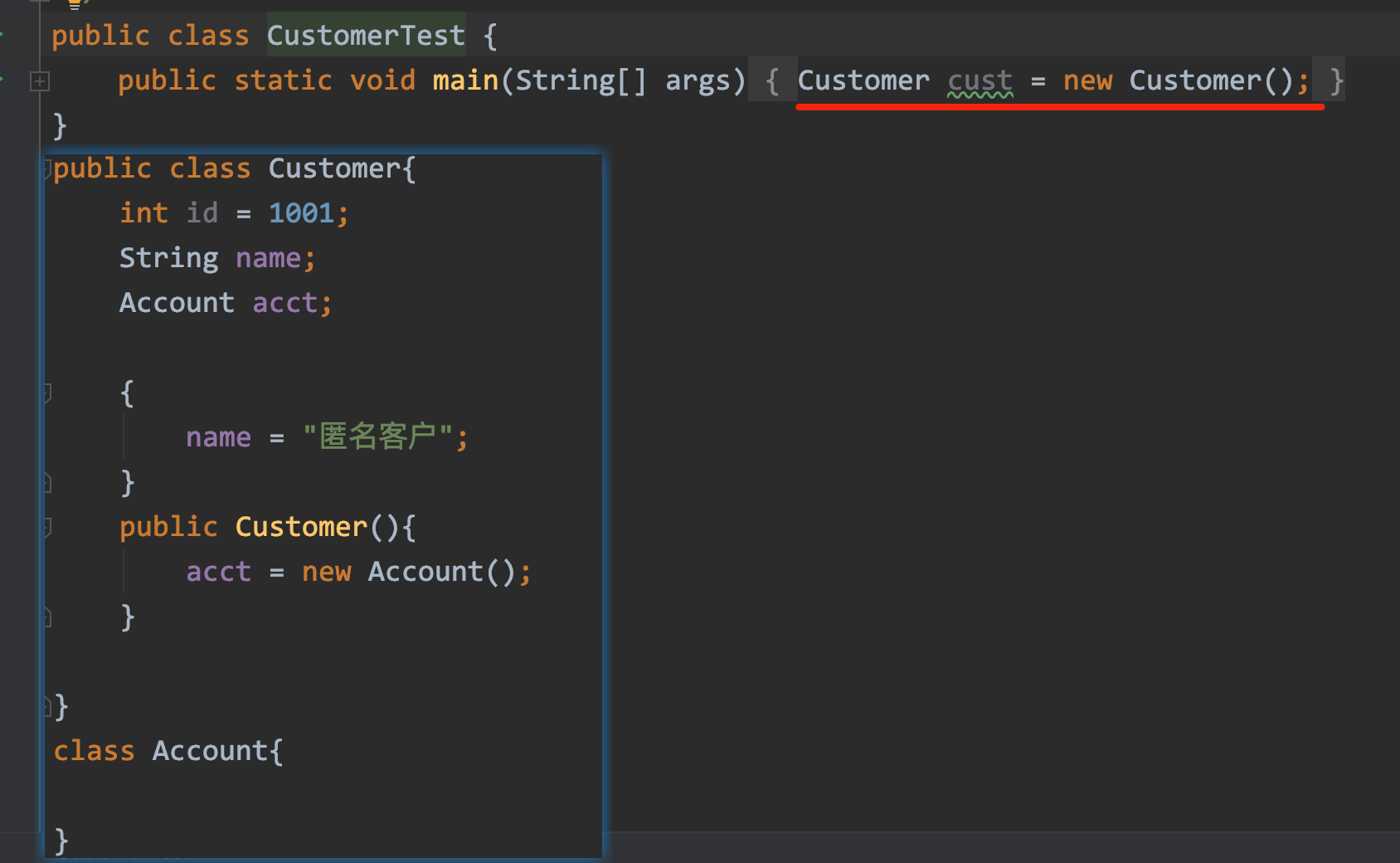Click run gutter arrow beside CustomerTest class

coord(2,35)
